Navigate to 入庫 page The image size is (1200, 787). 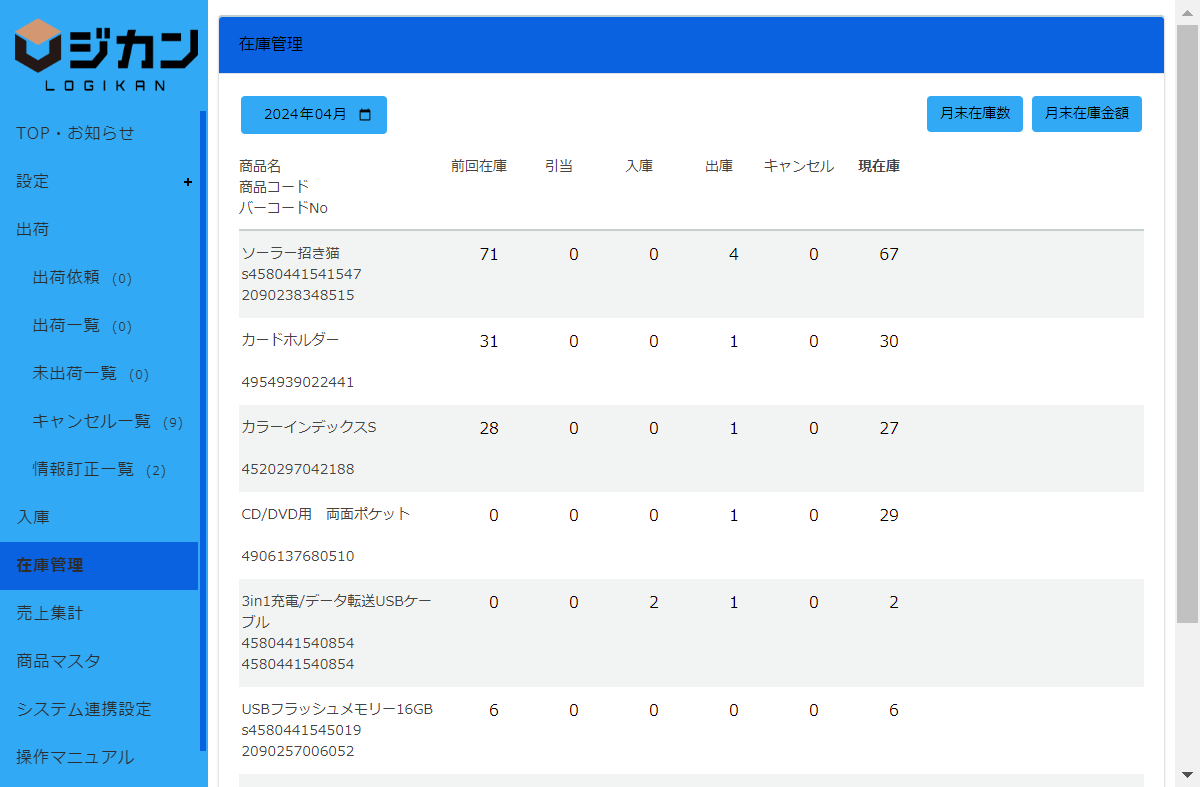[33, 518]
